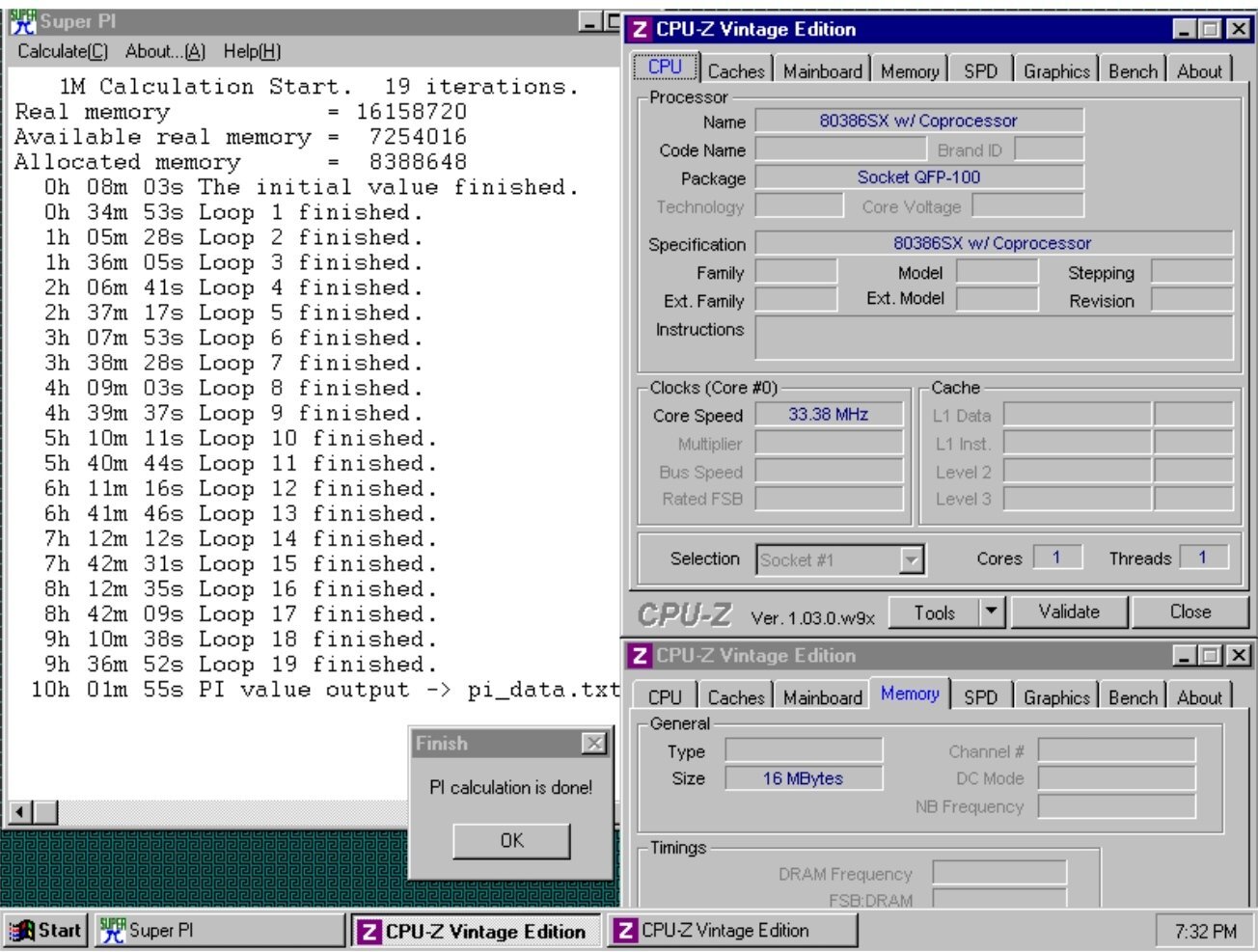Open the Bench tab in the CPU-Z processor window
The image size is (1258, 952).
pyautogui.click(x=1133, y=71)
